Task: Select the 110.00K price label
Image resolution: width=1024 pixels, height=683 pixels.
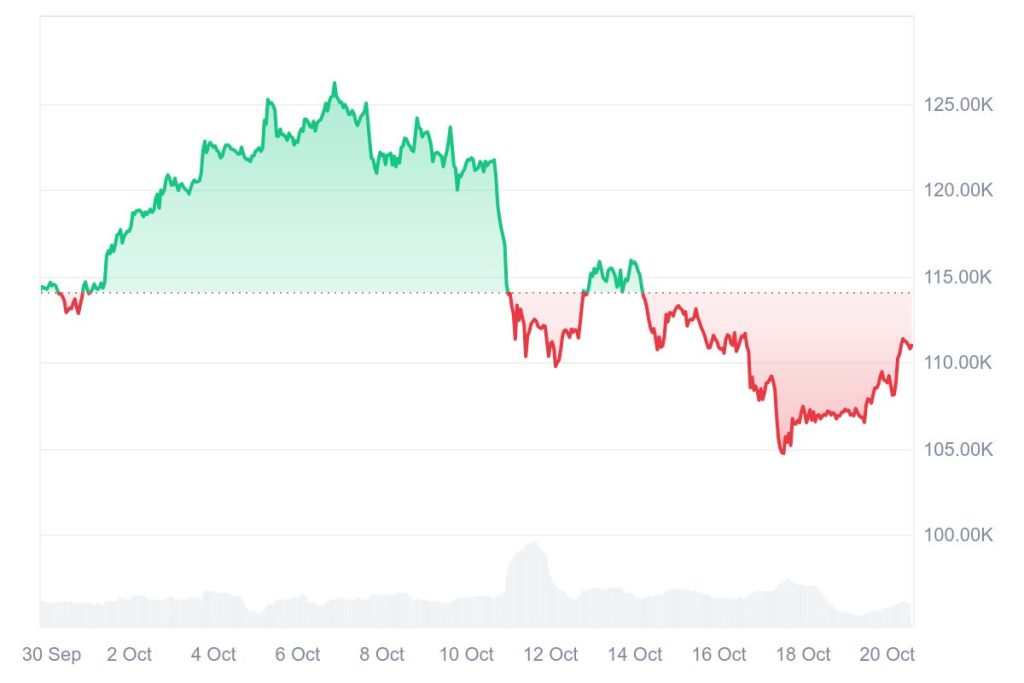Action: click(x=959, y=362)
